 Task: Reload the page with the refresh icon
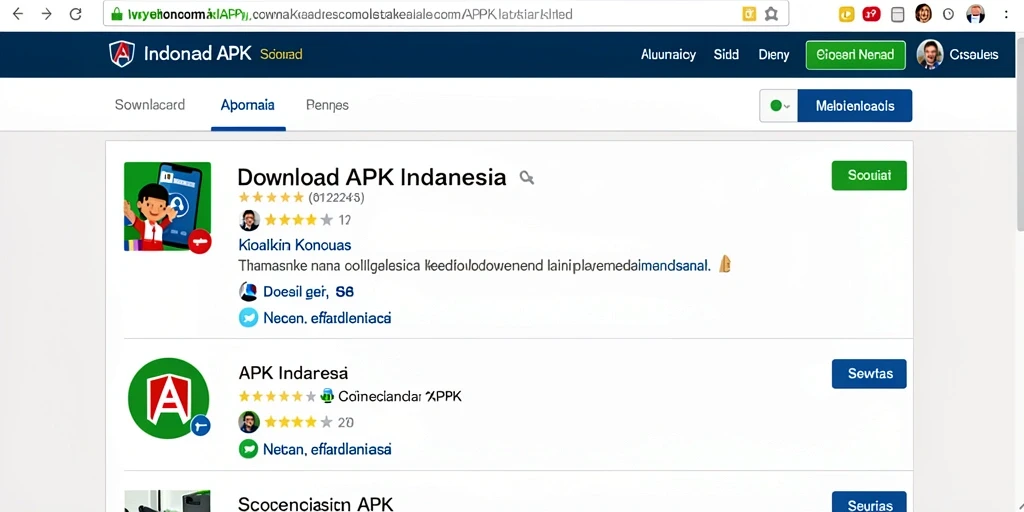click(x=76, y=14)
